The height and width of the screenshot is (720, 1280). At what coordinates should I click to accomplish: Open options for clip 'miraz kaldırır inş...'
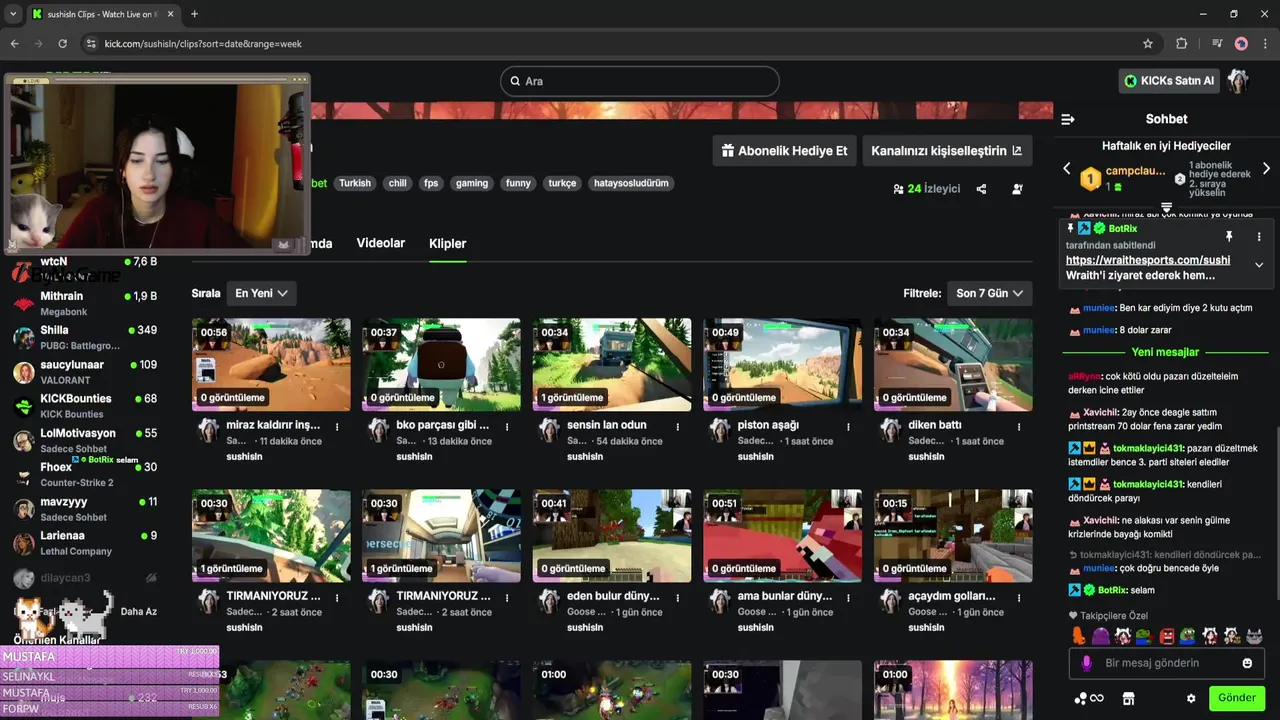tap(337, 427)
